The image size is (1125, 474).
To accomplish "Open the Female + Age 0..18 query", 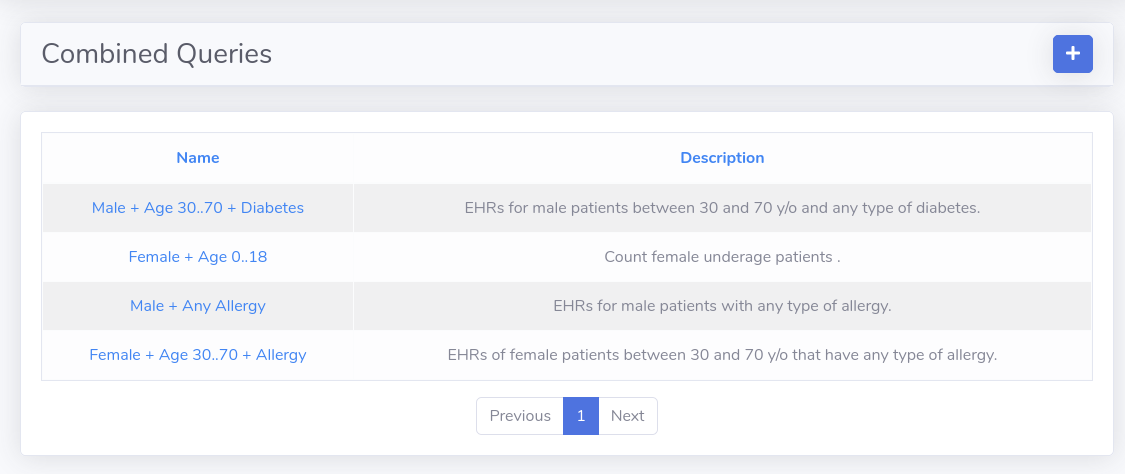I will pos(197,257).
